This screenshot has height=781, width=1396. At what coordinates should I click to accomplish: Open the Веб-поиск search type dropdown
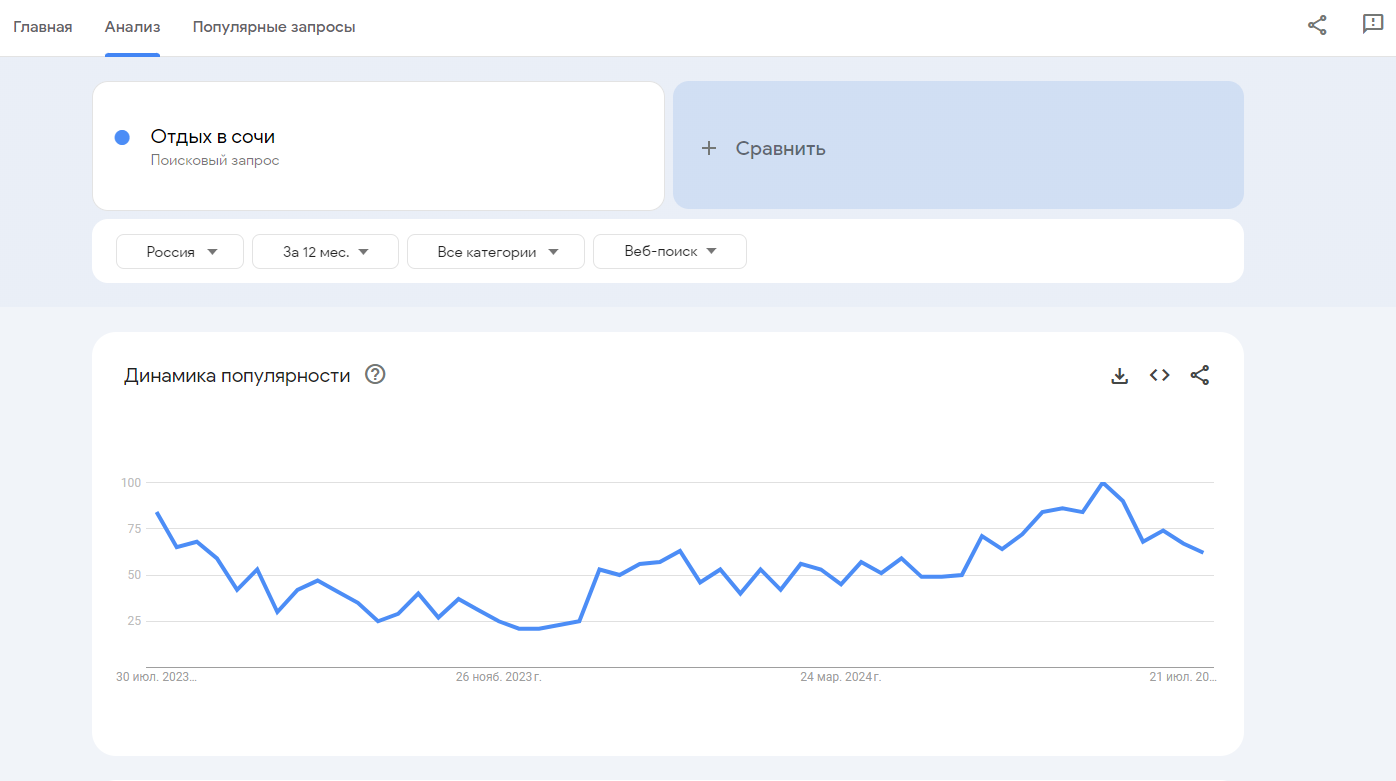(x=670, y=252)
